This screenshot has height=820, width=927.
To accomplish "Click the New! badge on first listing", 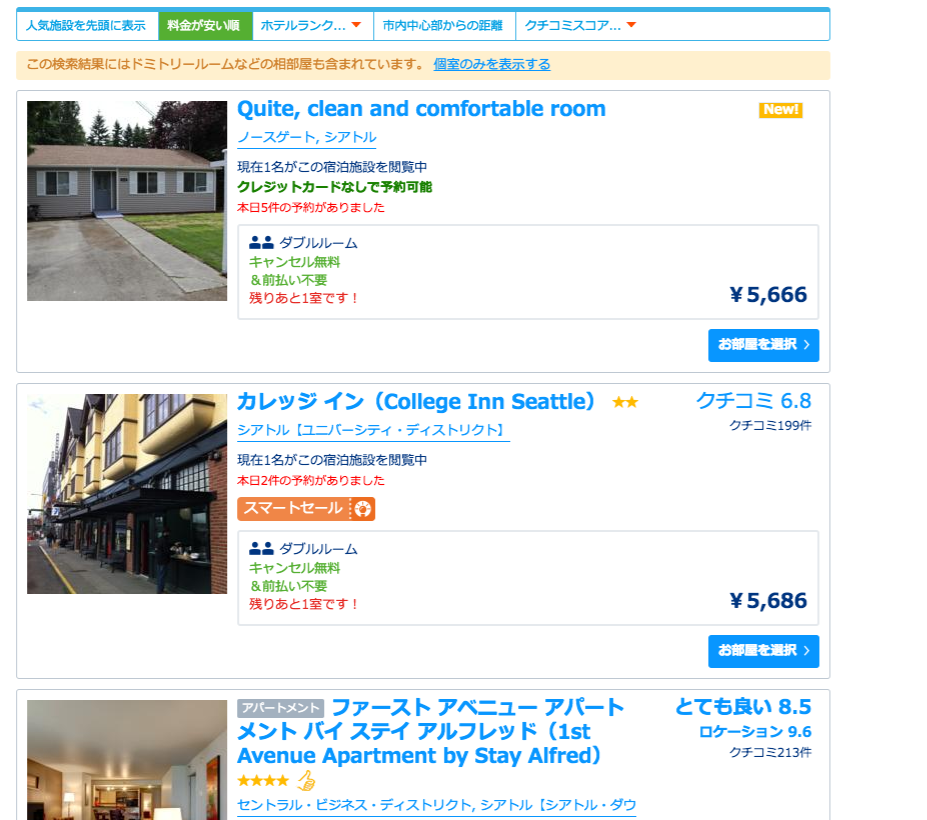I will 780,110.
